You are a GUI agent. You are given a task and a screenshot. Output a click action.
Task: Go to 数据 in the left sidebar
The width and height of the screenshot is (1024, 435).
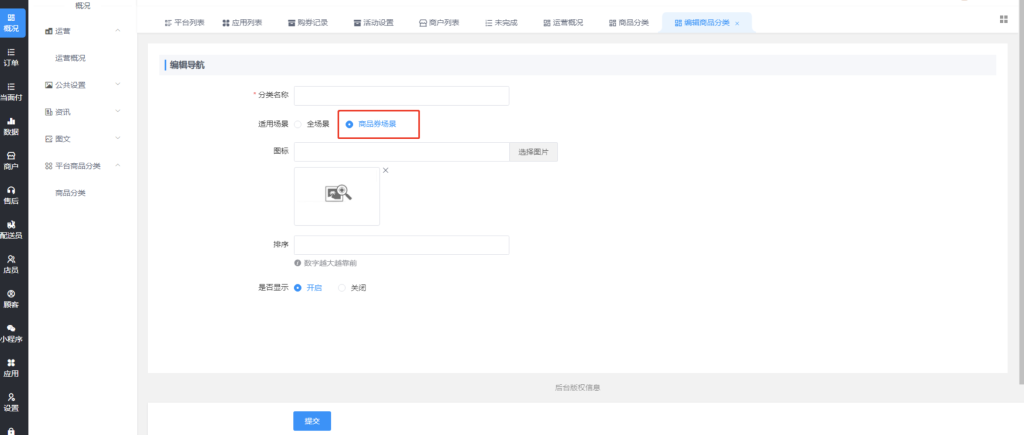tap(12, 126)
